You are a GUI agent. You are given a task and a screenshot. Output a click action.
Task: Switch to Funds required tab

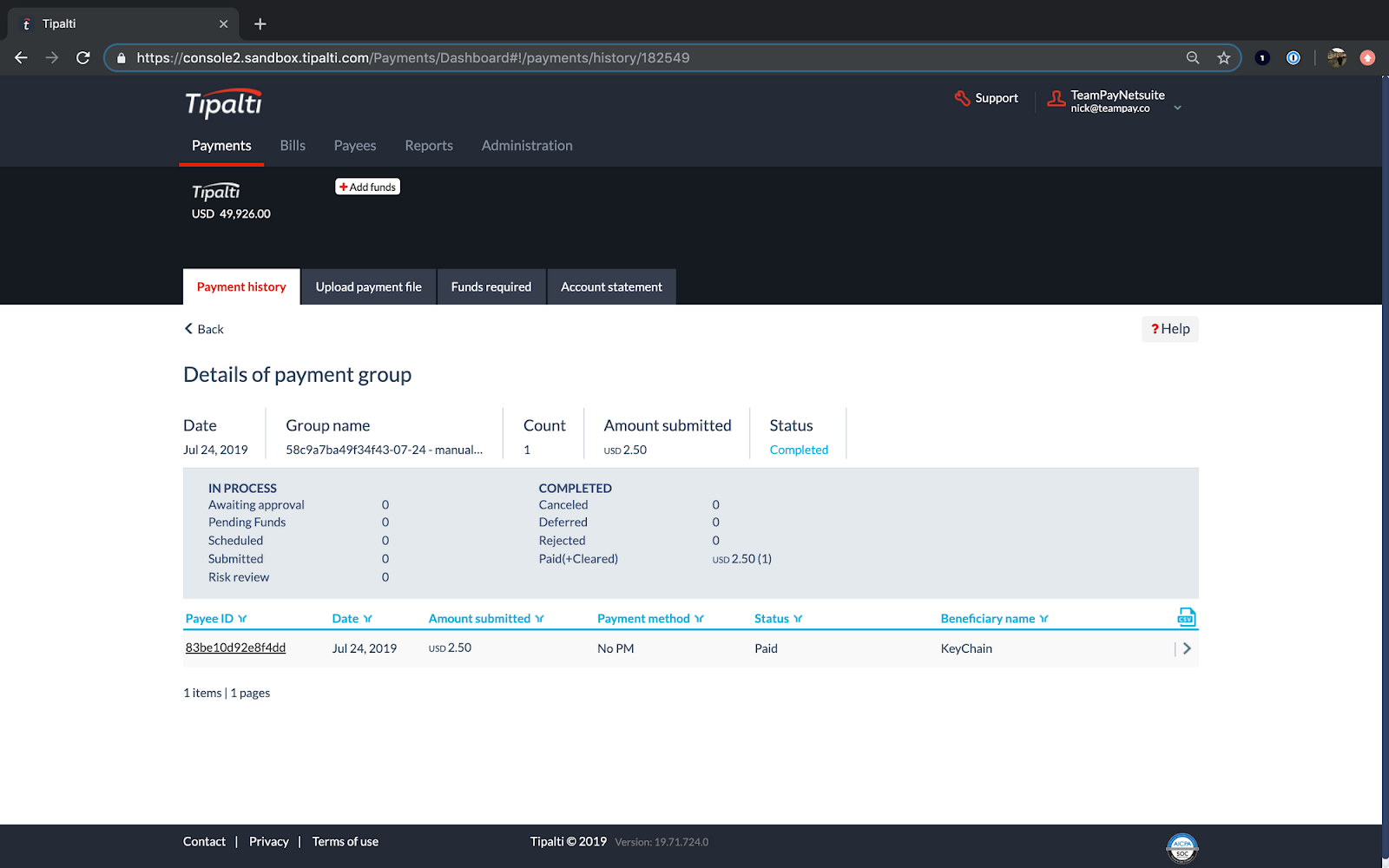pos(491,287)
